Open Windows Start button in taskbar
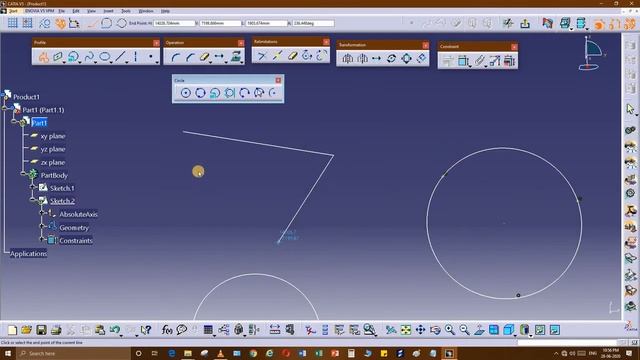The image size is (640, 360). point(7,353)
